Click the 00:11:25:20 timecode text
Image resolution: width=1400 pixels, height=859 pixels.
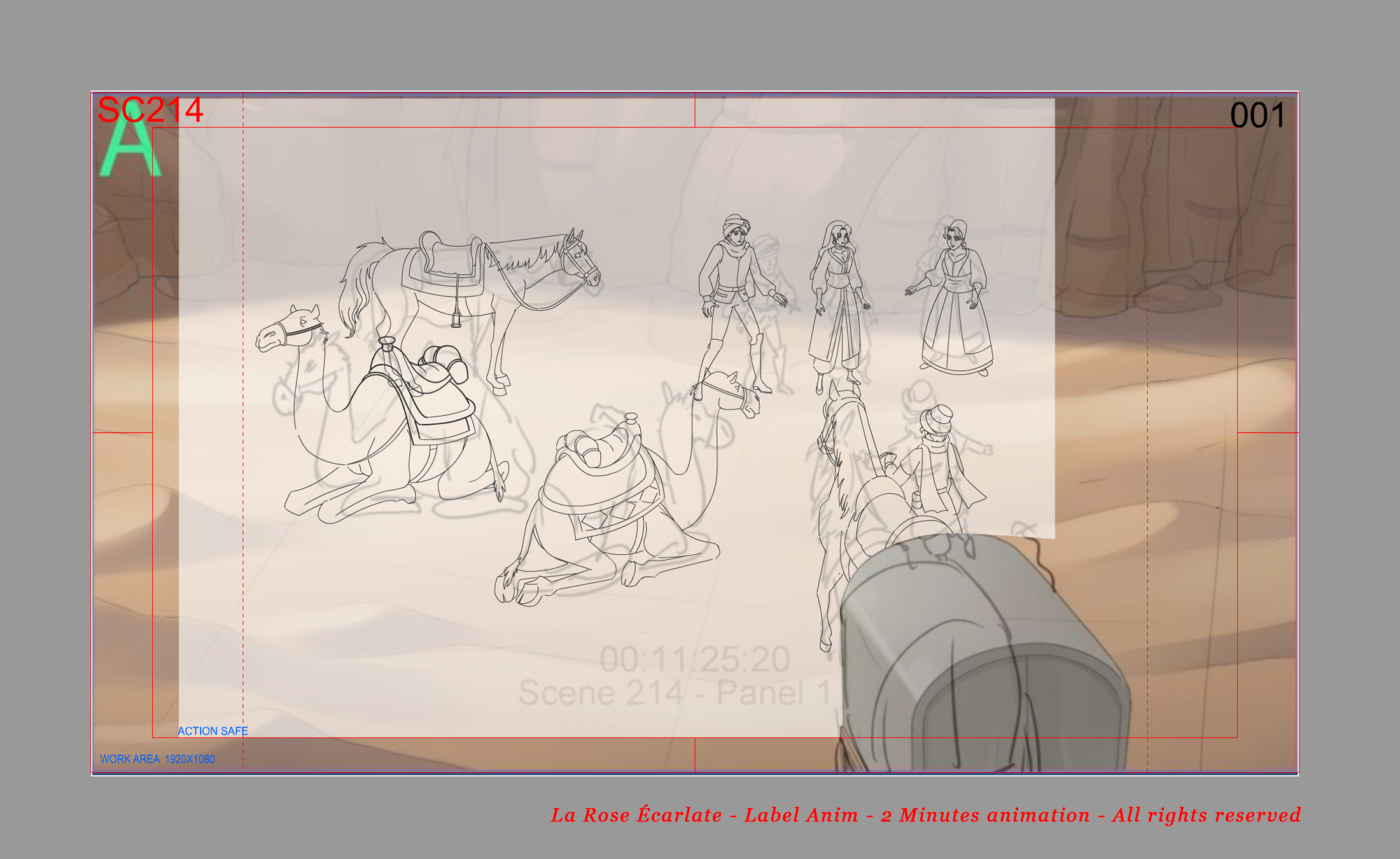[694, 659]
